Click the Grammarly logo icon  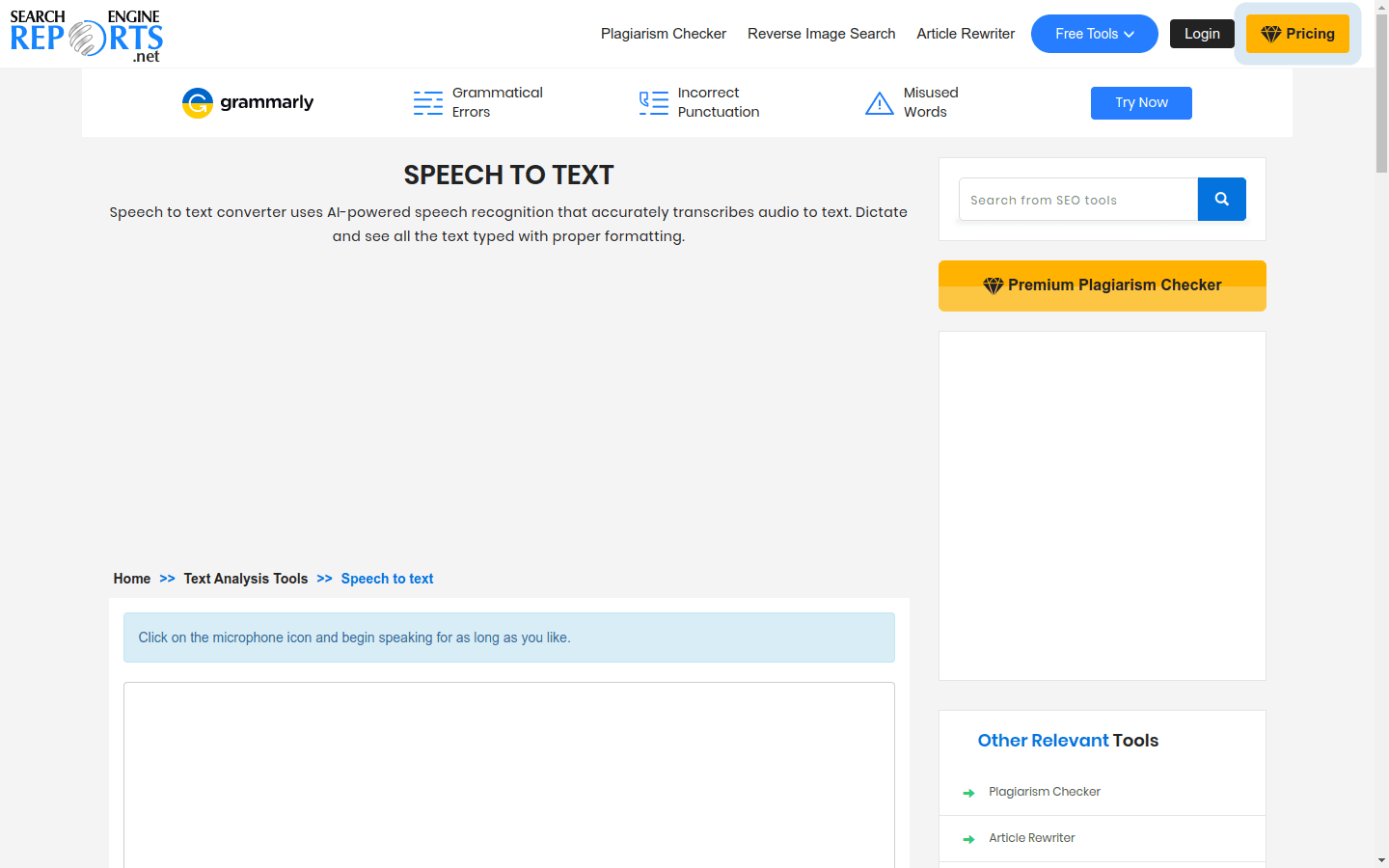198,102
